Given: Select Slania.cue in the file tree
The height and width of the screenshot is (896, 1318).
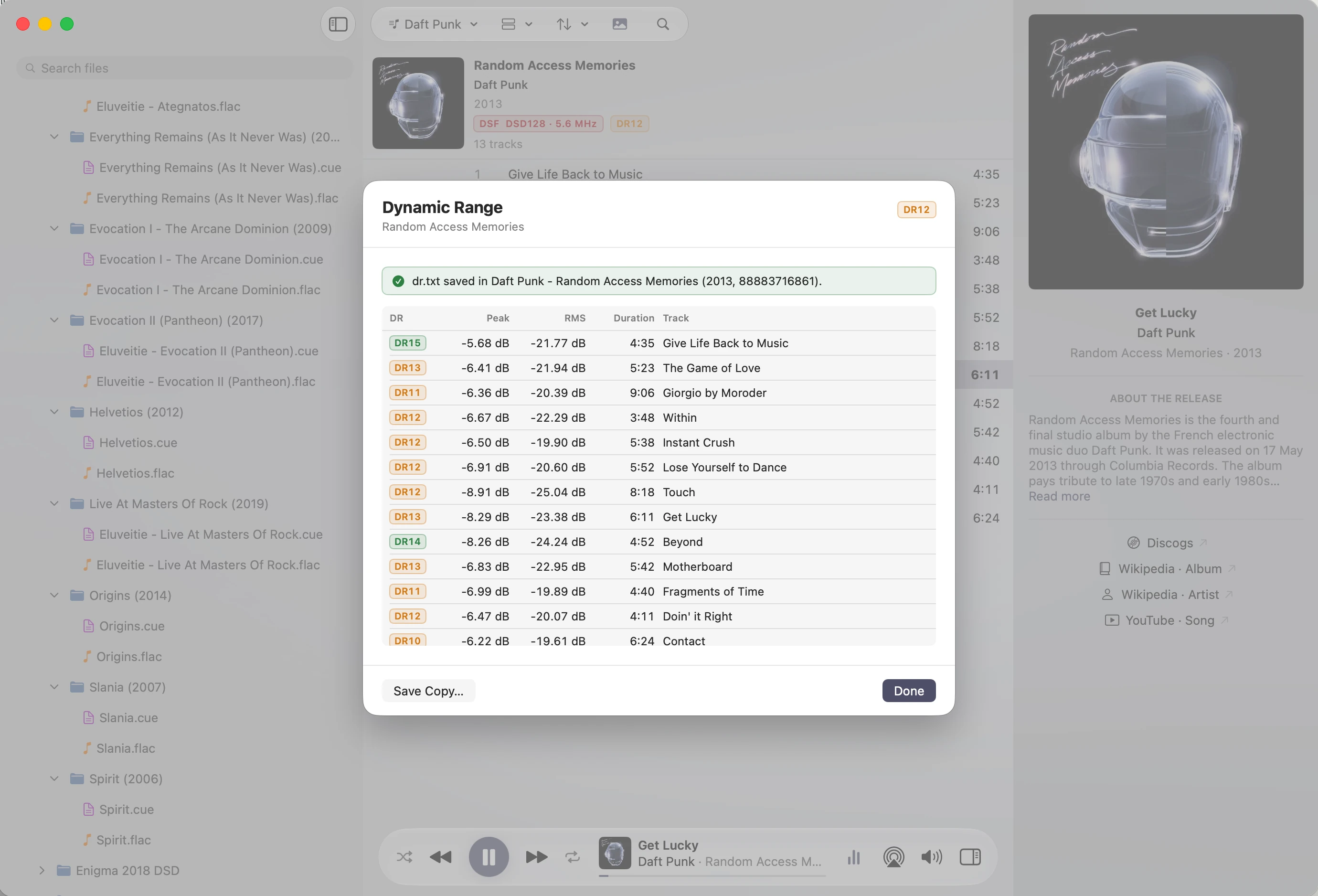Looking at the screenshot, I should pos(128,717).
